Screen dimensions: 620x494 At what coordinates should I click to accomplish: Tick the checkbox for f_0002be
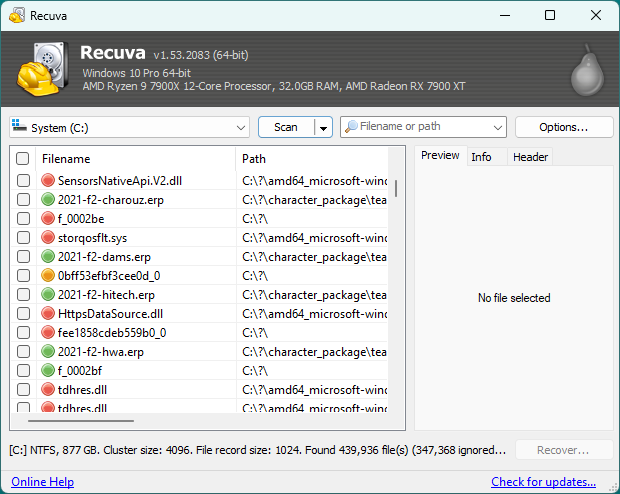click(x=23, y=218)
